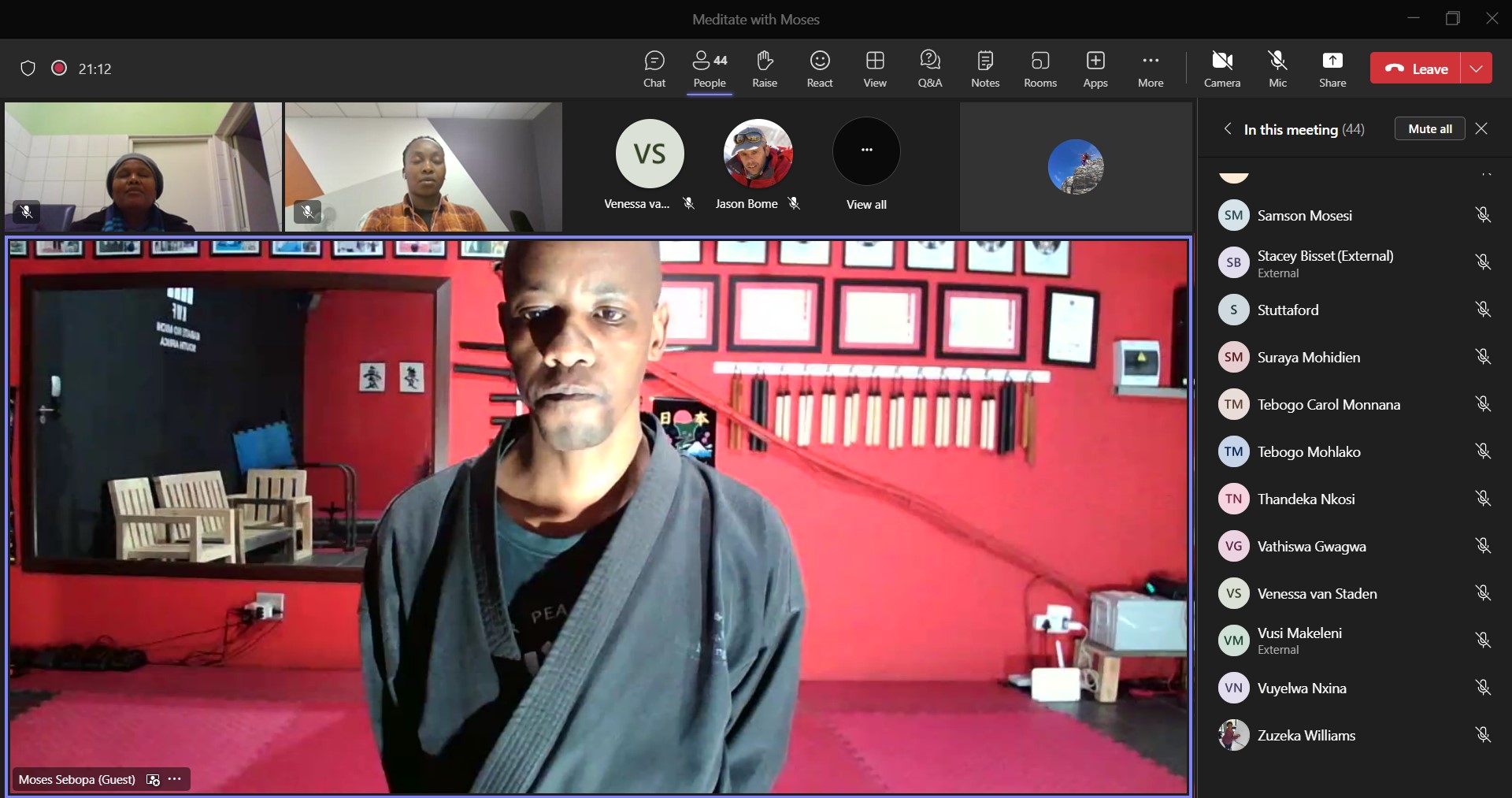Click the Mute all button

click(x=1429, y=129)
